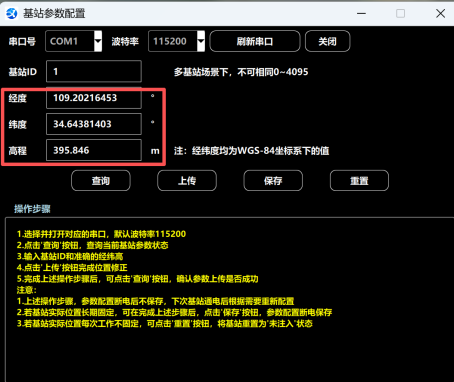Click the 操作步骤 heading label
Image resolution: width=454 pixels, height=382 pixels.
32,209
